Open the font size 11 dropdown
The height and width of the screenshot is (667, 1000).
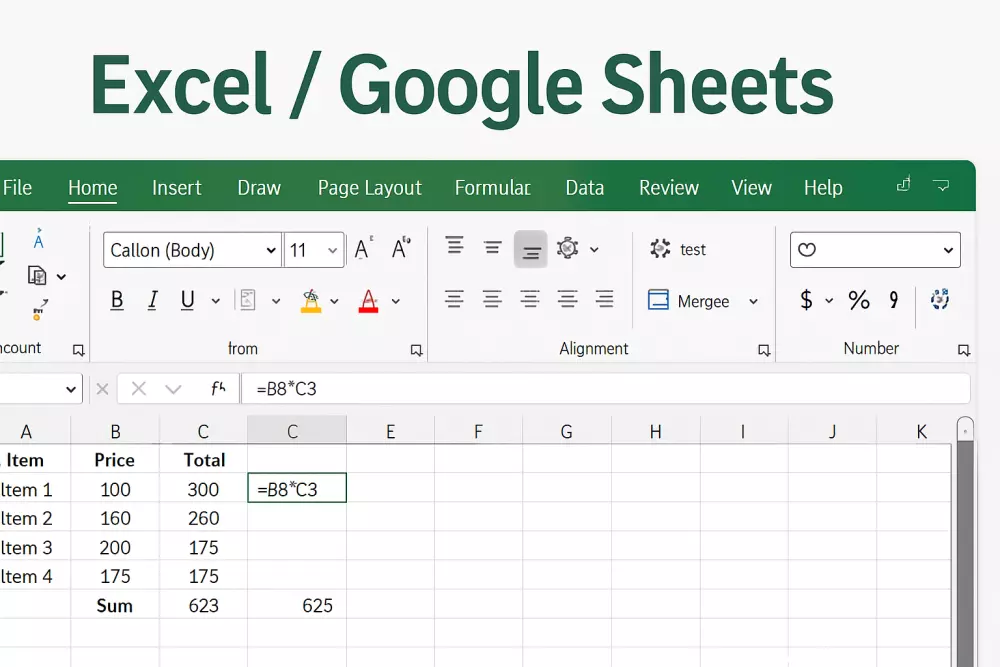point(332,251)
